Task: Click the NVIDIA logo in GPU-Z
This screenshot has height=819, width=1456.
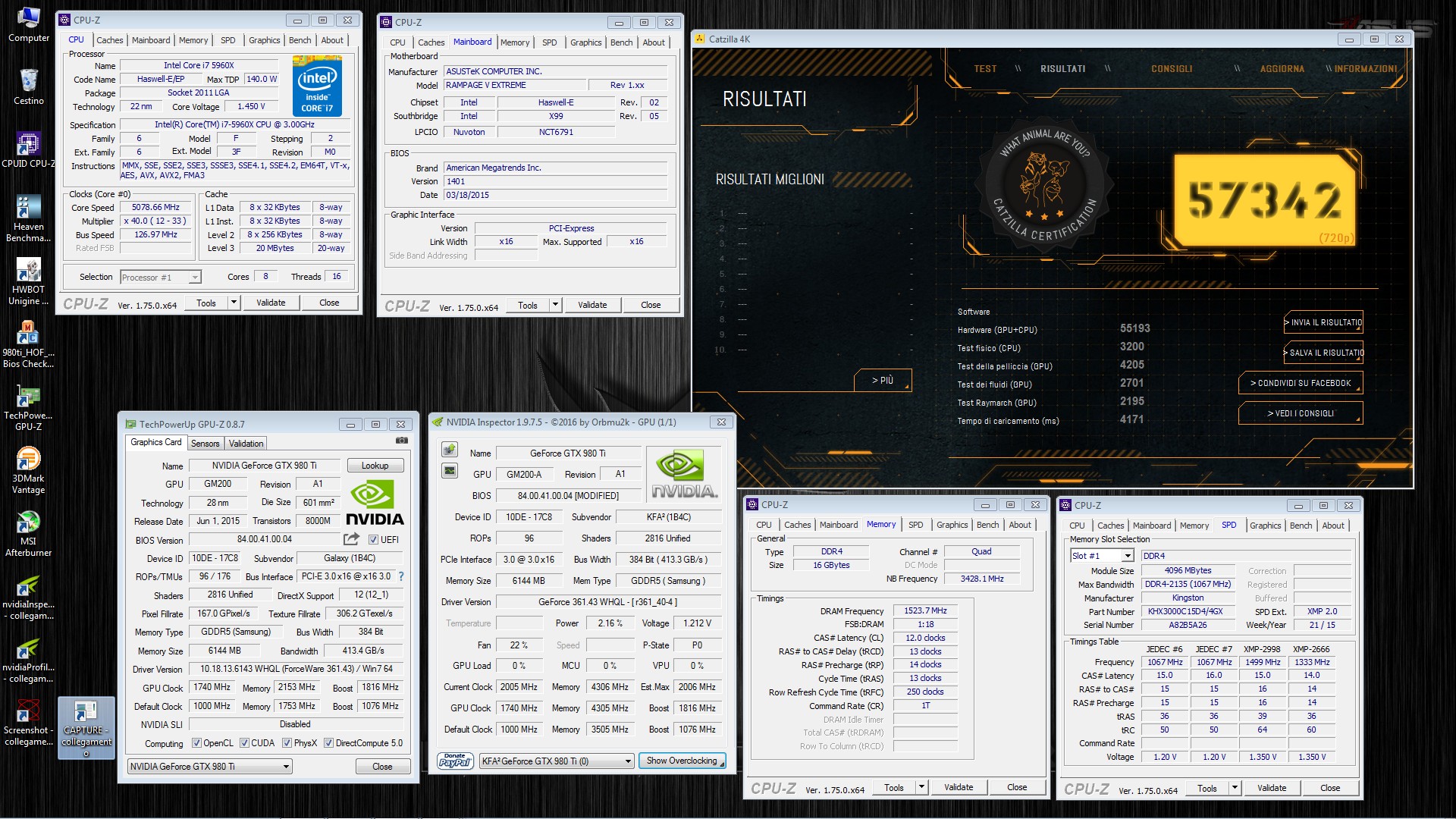Action: (x=375, y=504)
